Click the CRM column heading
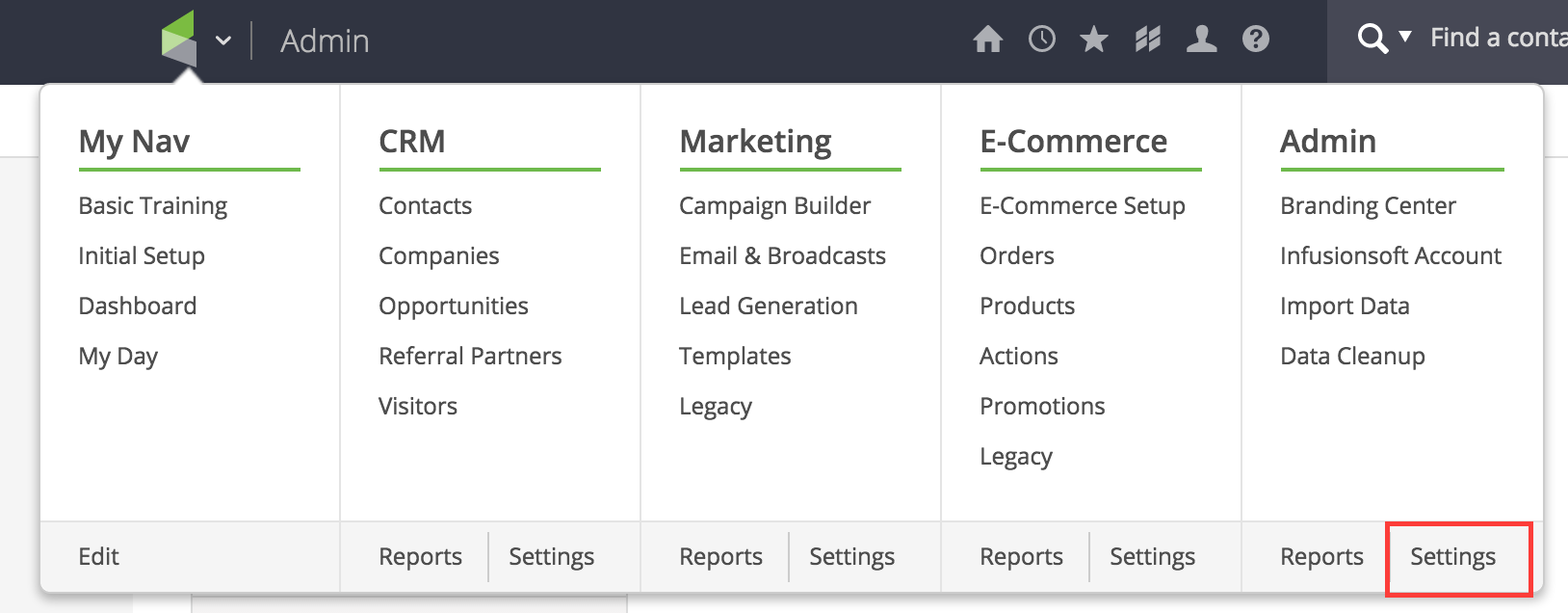Screen dimensions: 1568x613 coord(412,142)
